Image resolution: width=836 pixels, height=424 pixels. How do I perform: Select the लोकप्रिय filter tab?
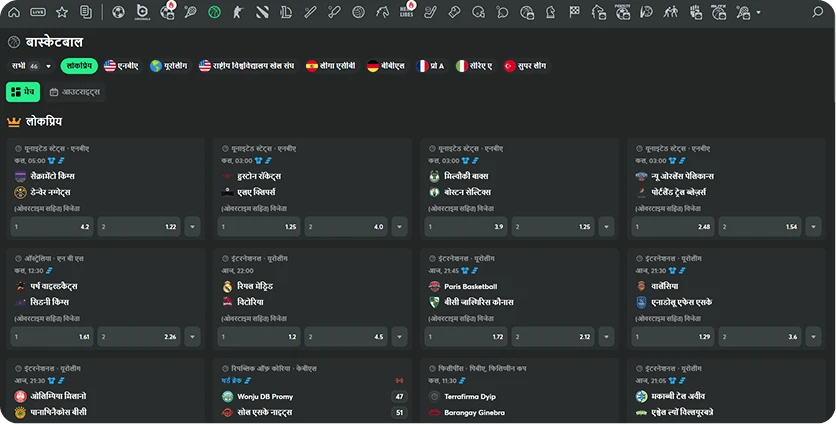(79, 66)
